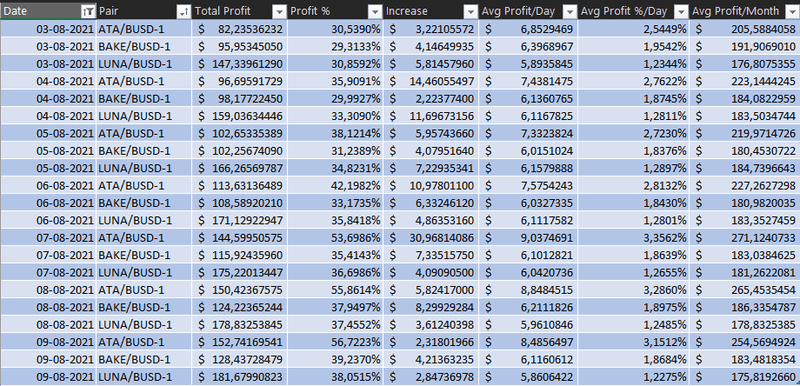Open the Avg Profit %/Day filter dropdown
Screen dimensions: 800x386
point(681,11)
